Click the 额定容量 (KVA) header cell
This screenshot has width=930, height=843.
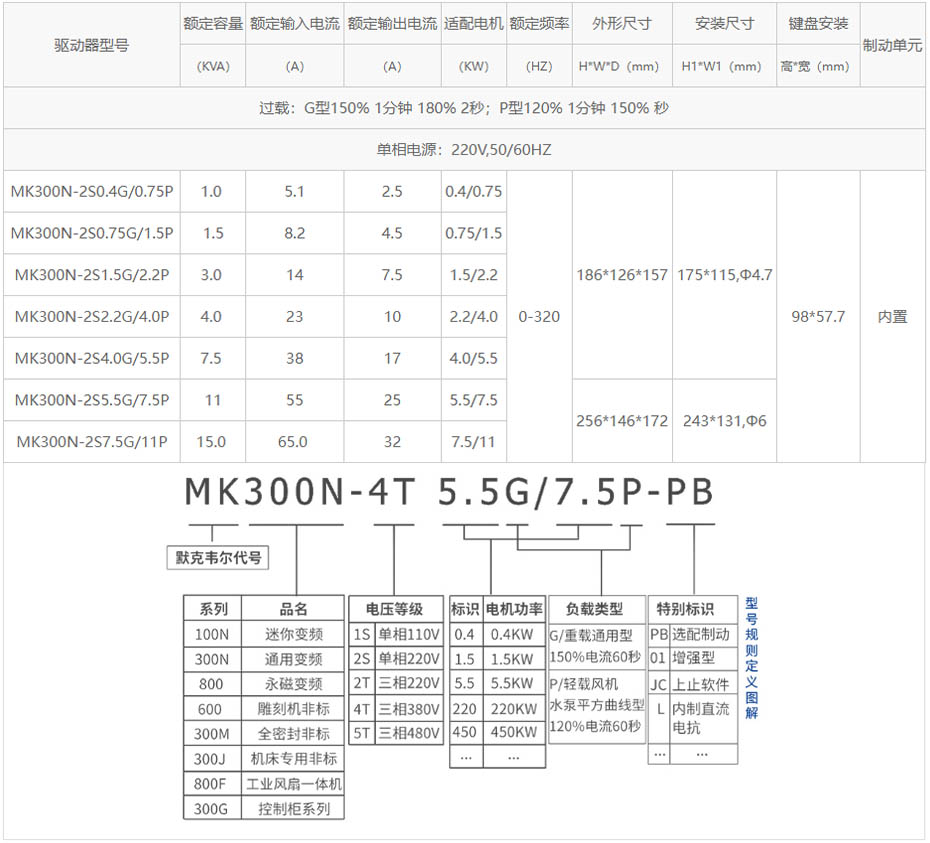[x=211, y=45]
